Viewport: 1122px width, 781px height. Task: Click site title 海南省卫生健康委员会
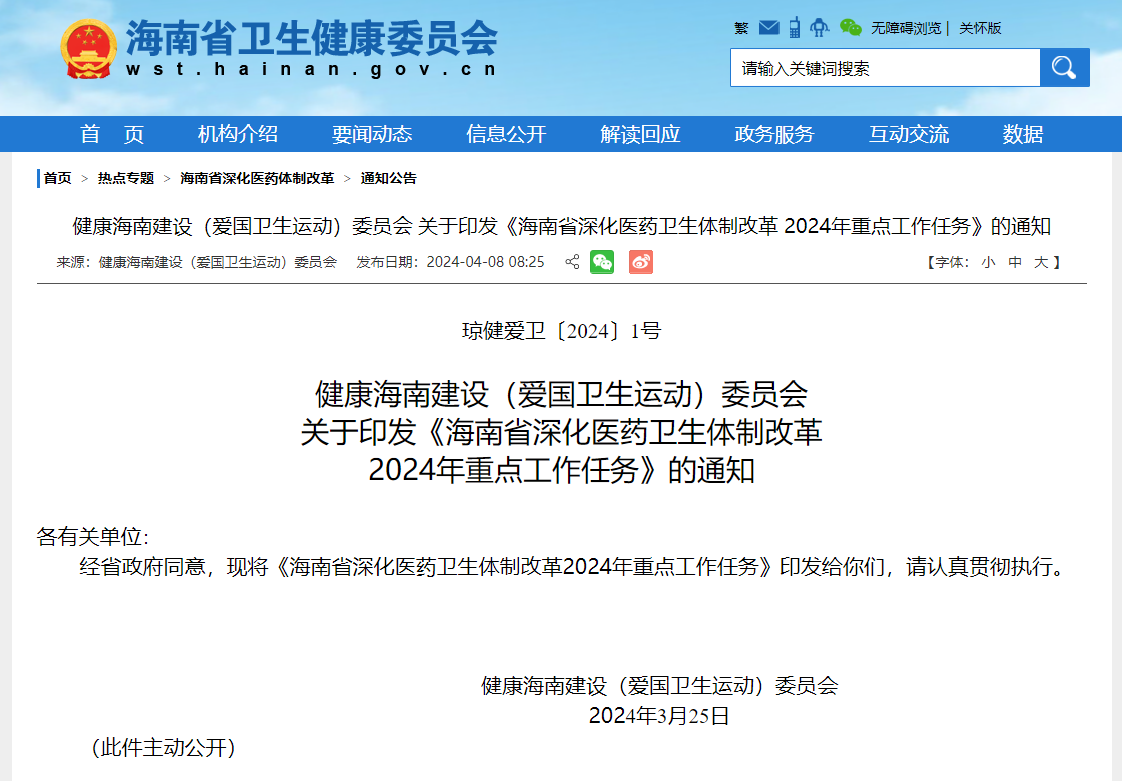coord(311,38)
